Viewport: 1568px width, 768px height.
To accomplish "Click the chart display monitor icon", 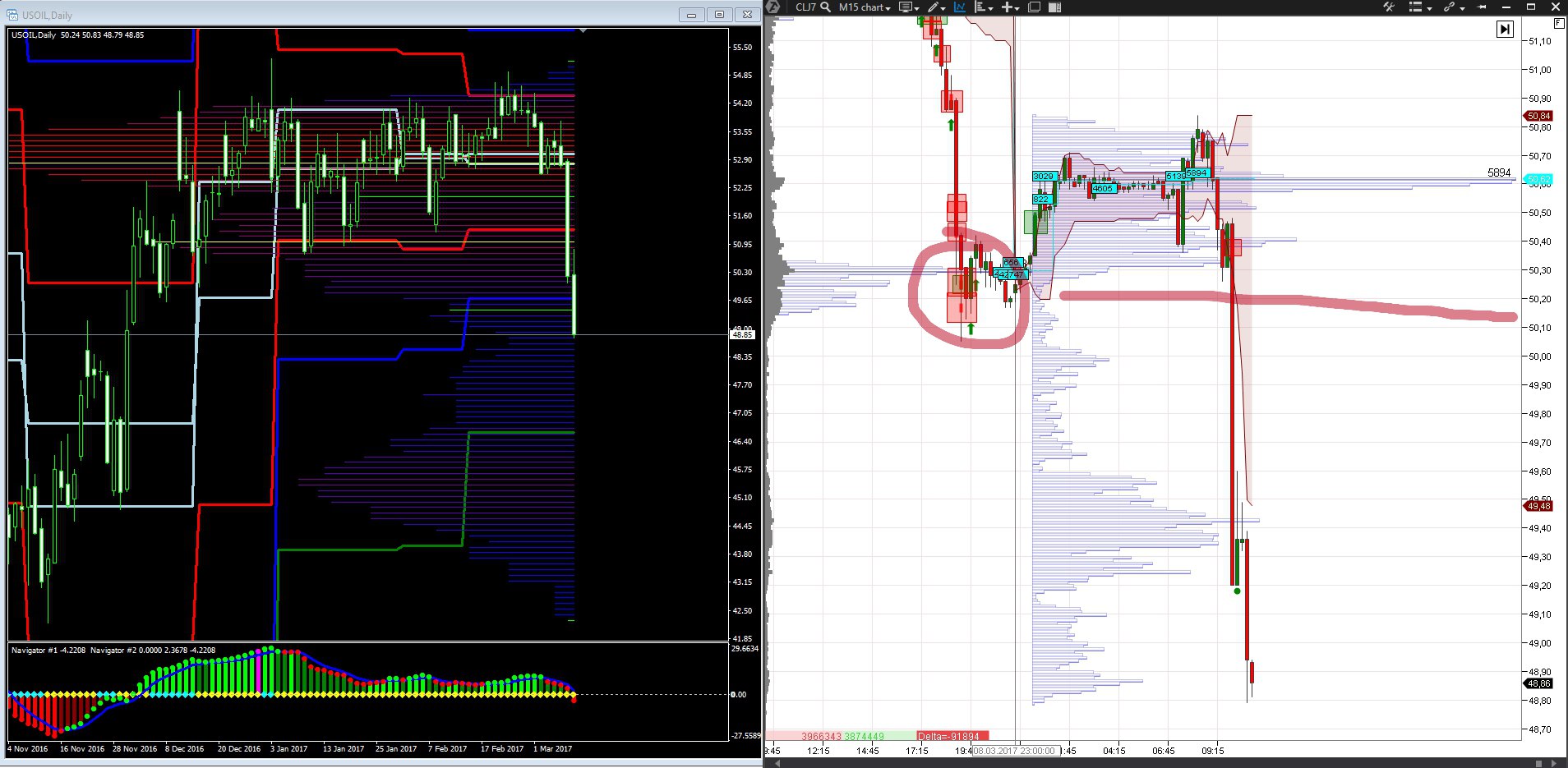I will [906, 7].
